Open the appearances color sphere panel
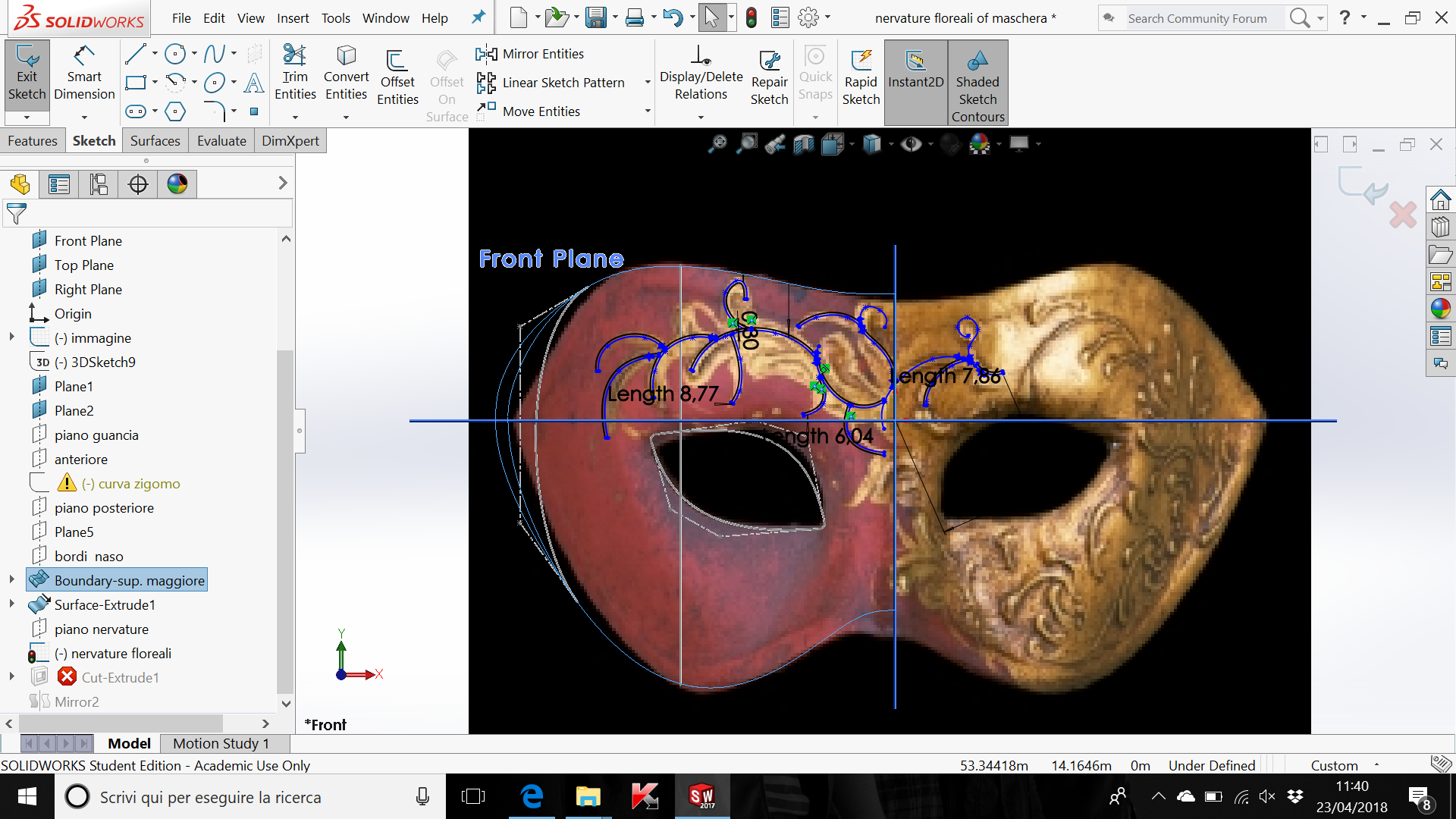This screenshot has height=819, width=1456. (177, 184)
